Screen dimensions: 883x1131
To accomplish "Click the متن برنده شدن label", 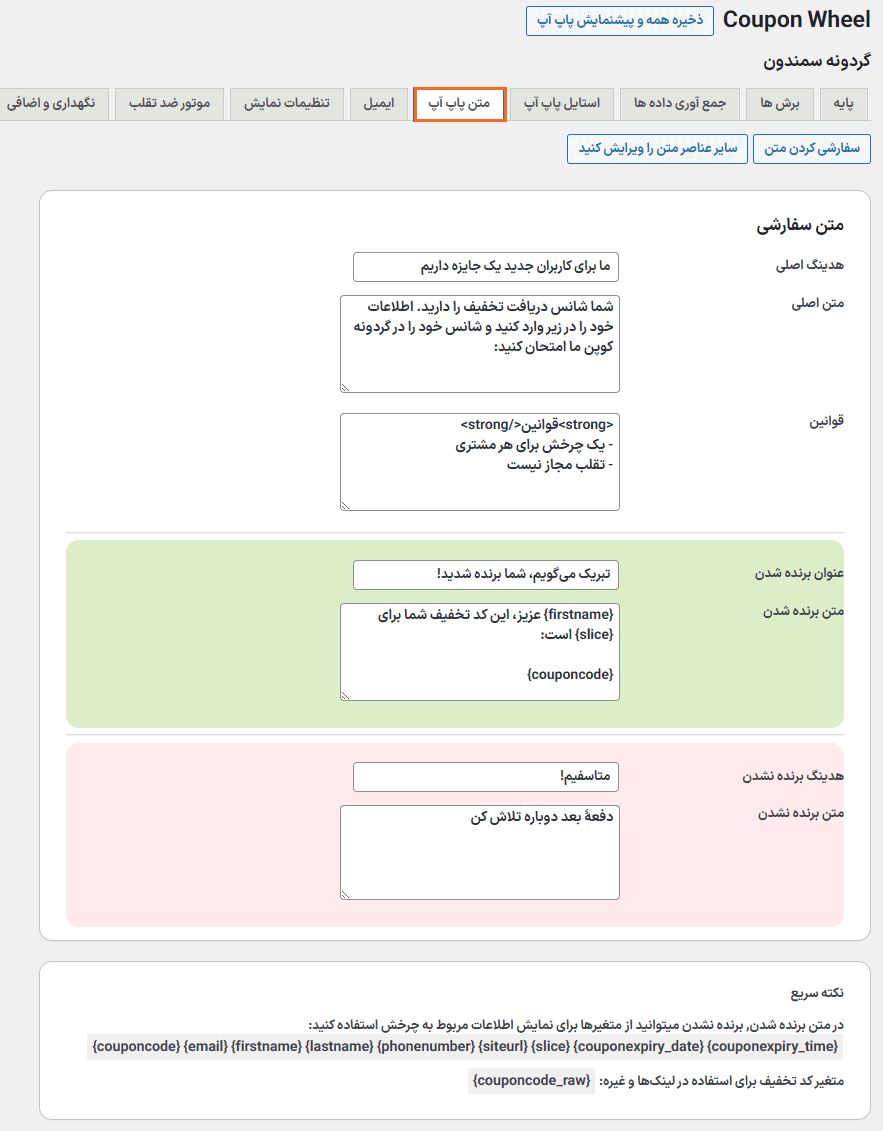I will coord(804,611).
